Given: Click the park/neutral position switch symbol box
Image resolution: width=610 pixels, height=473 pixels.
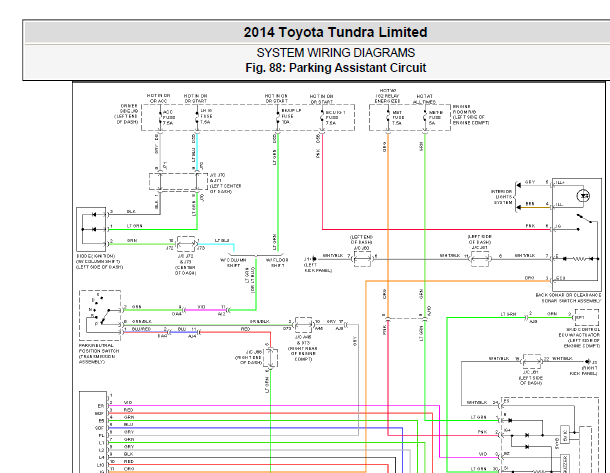Looking at the screenshot, I should 100,315.
